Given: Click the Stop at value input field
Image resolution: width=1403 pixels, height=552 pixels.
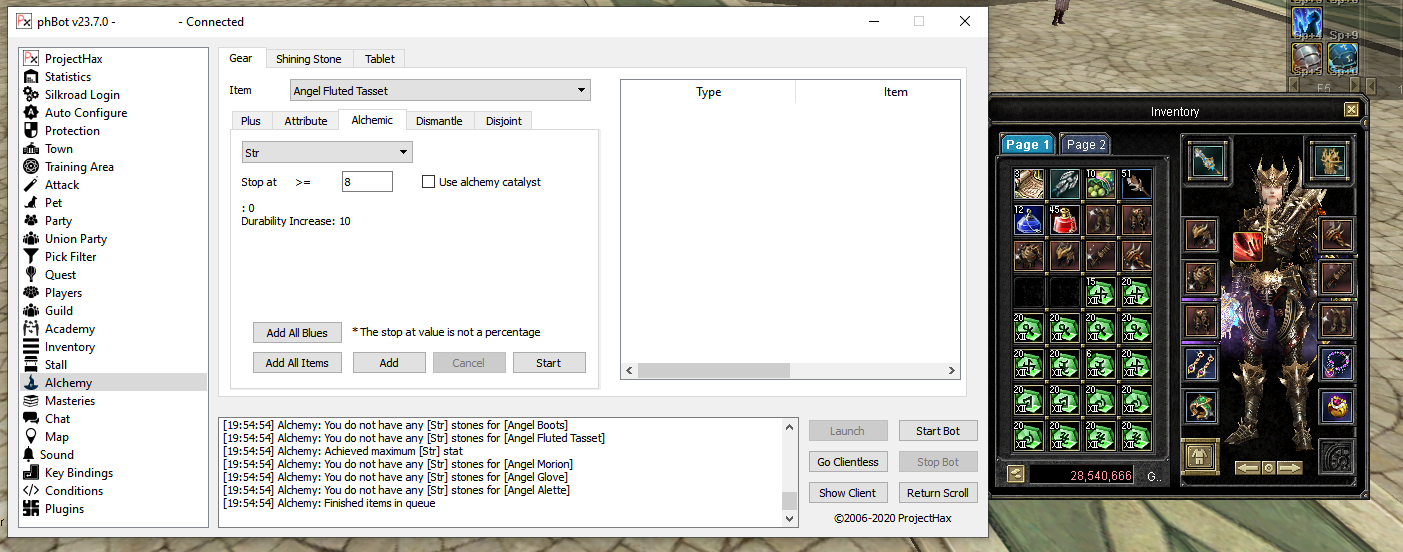Looking at the screenshot, I should 367,182.
